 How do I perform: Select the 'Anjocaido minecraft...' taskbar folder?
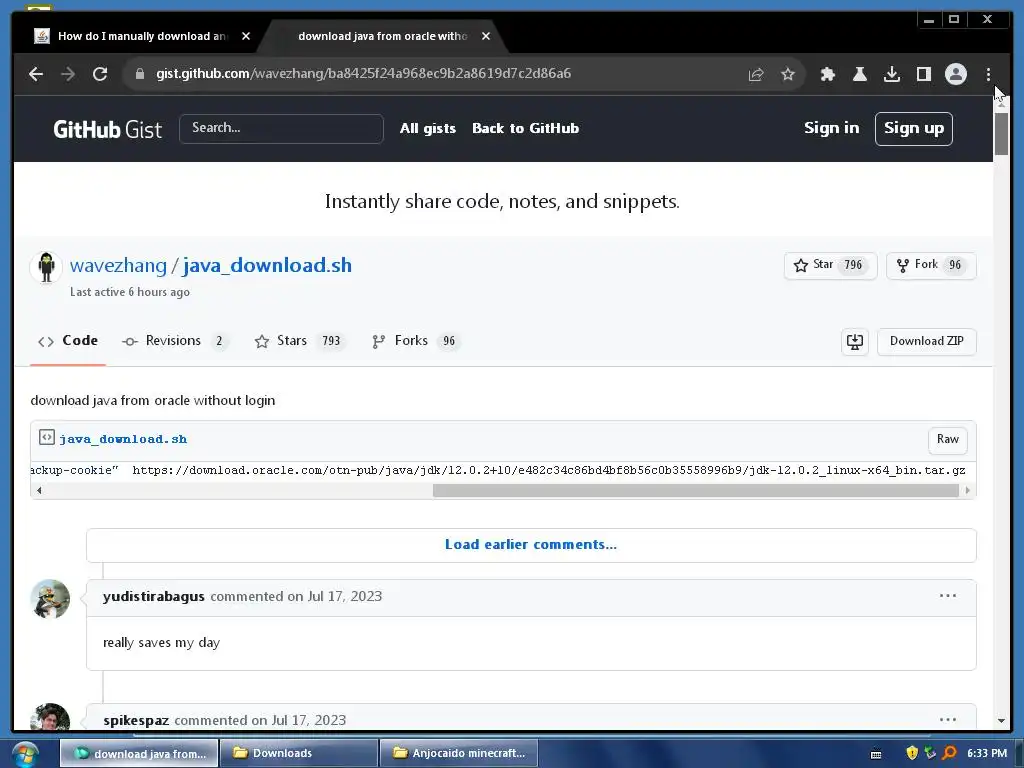pos(458,753)
